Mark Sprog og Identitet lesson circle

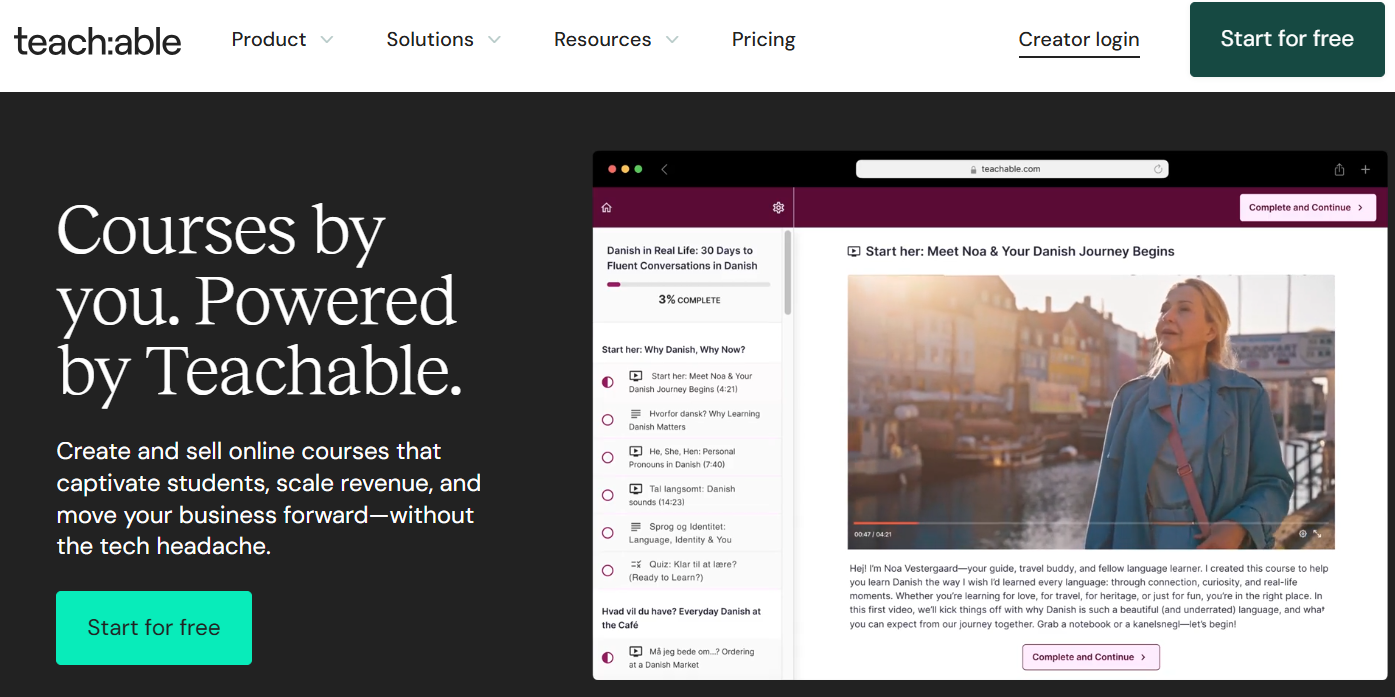pos(608,533)
